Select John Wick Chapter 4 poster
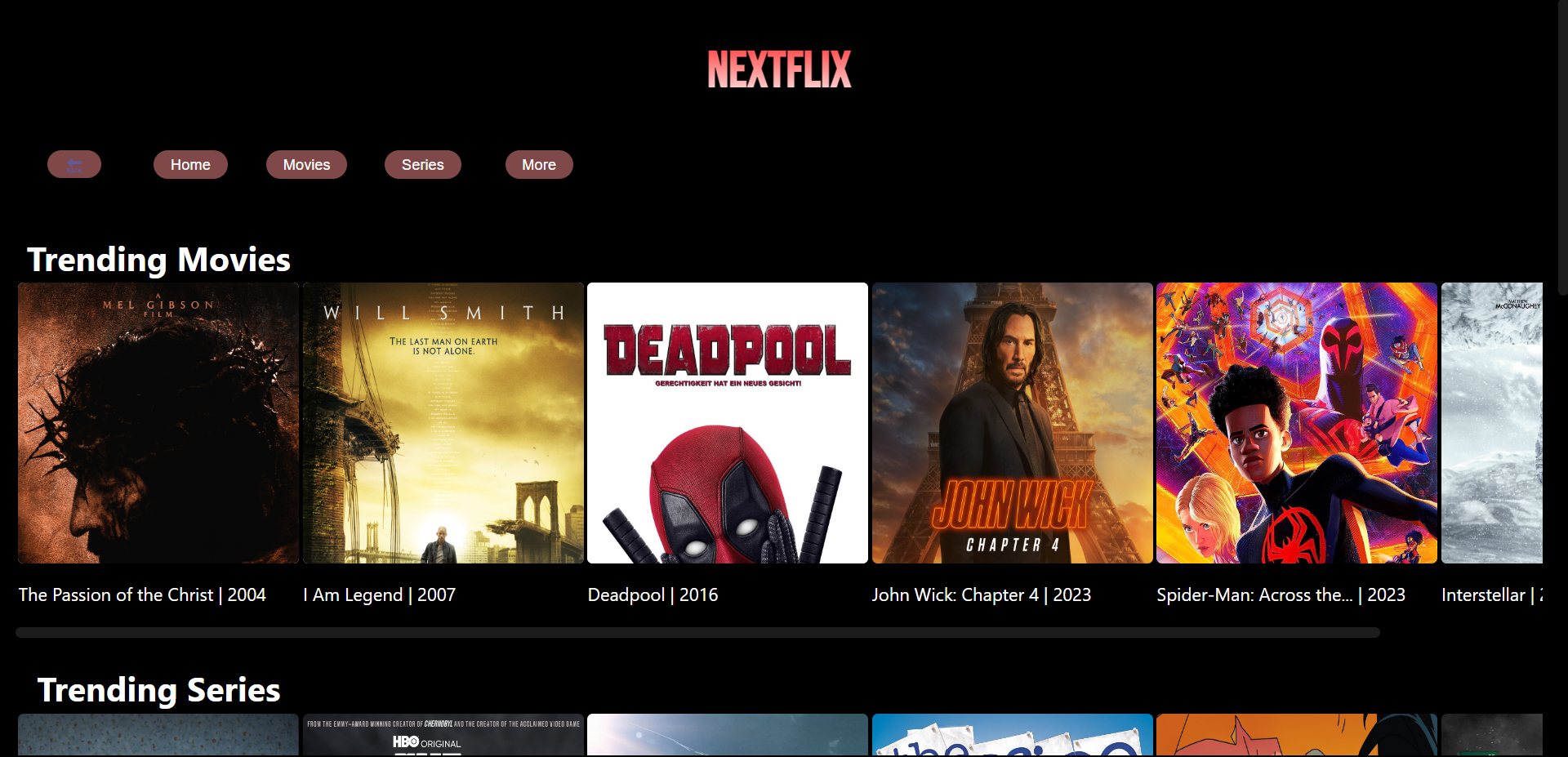This screenshot has width=1568, height=757. [x=1012, y=423]
